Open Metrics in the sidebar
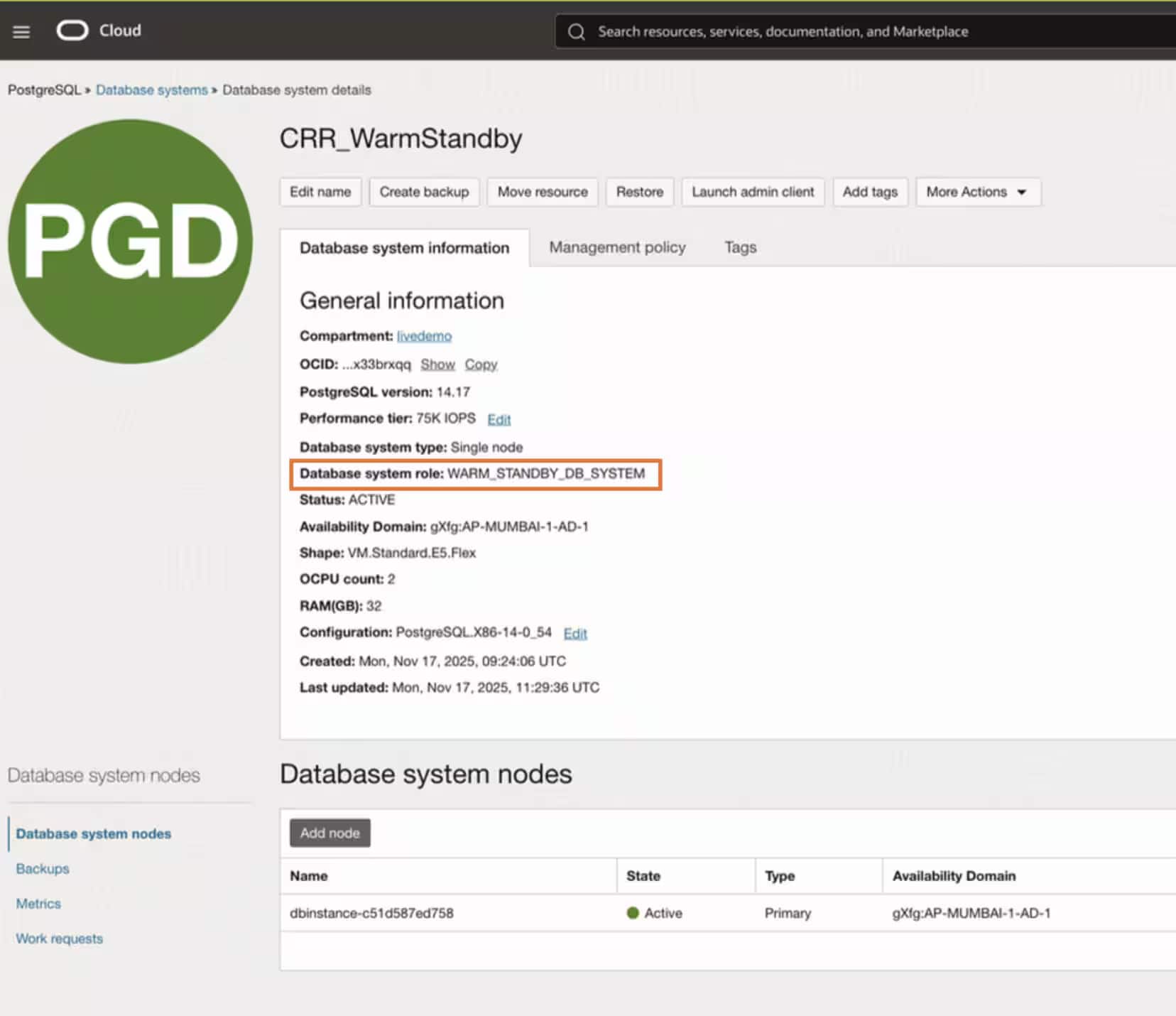The height and width of the screenshot is (1016, 1176). point(38,904)
